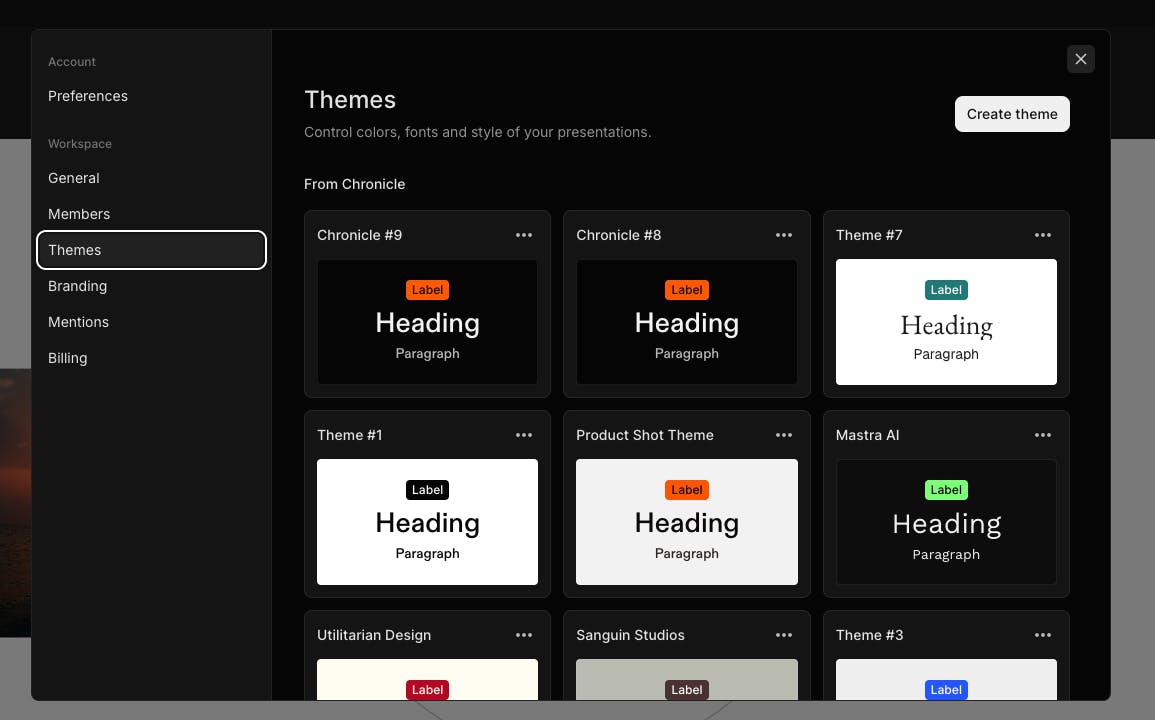Open the Sanguin Studios three-dot menu

pos(784,635)
